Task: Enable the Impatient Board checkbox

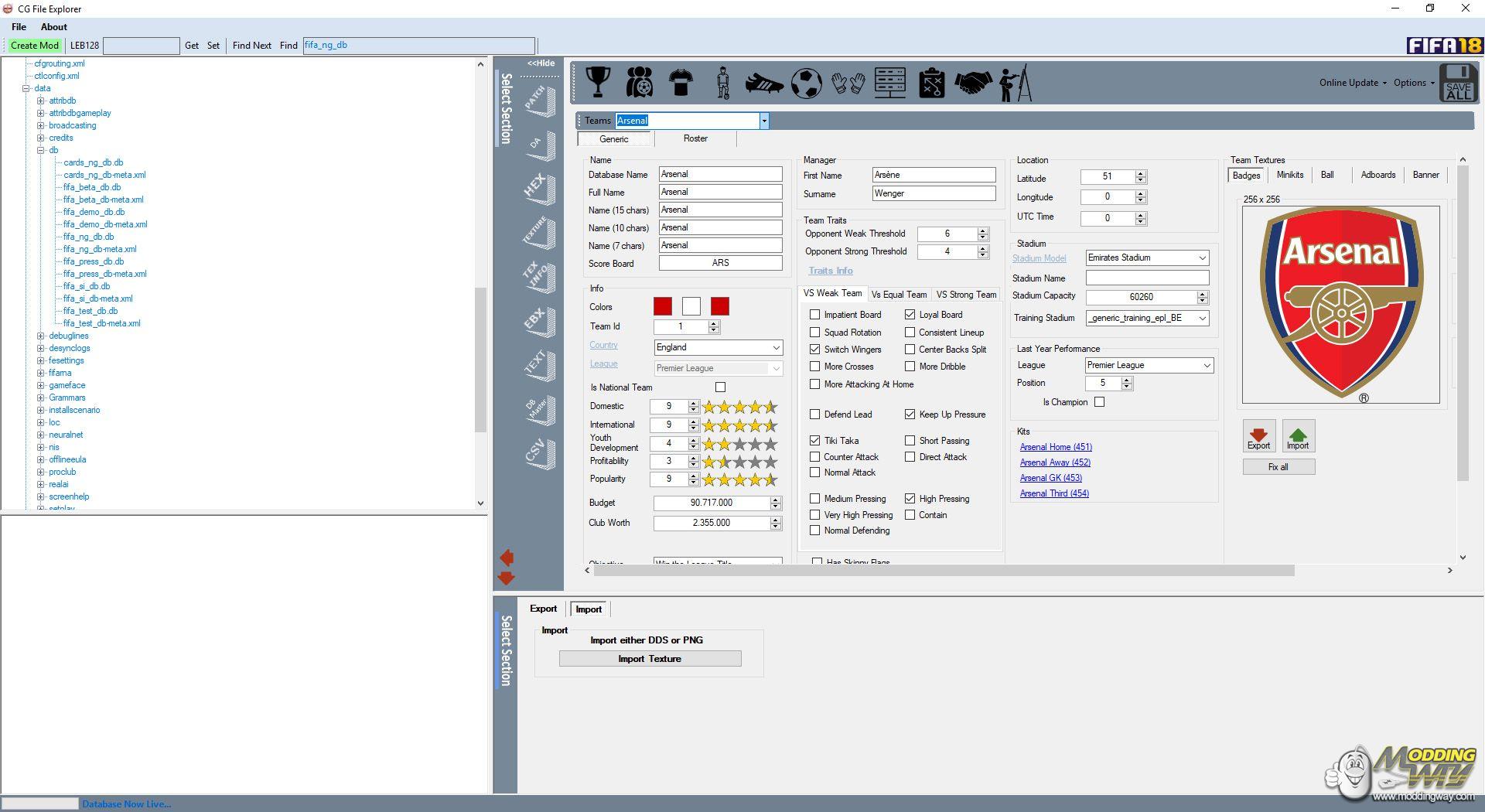Action: click(814, 315)
